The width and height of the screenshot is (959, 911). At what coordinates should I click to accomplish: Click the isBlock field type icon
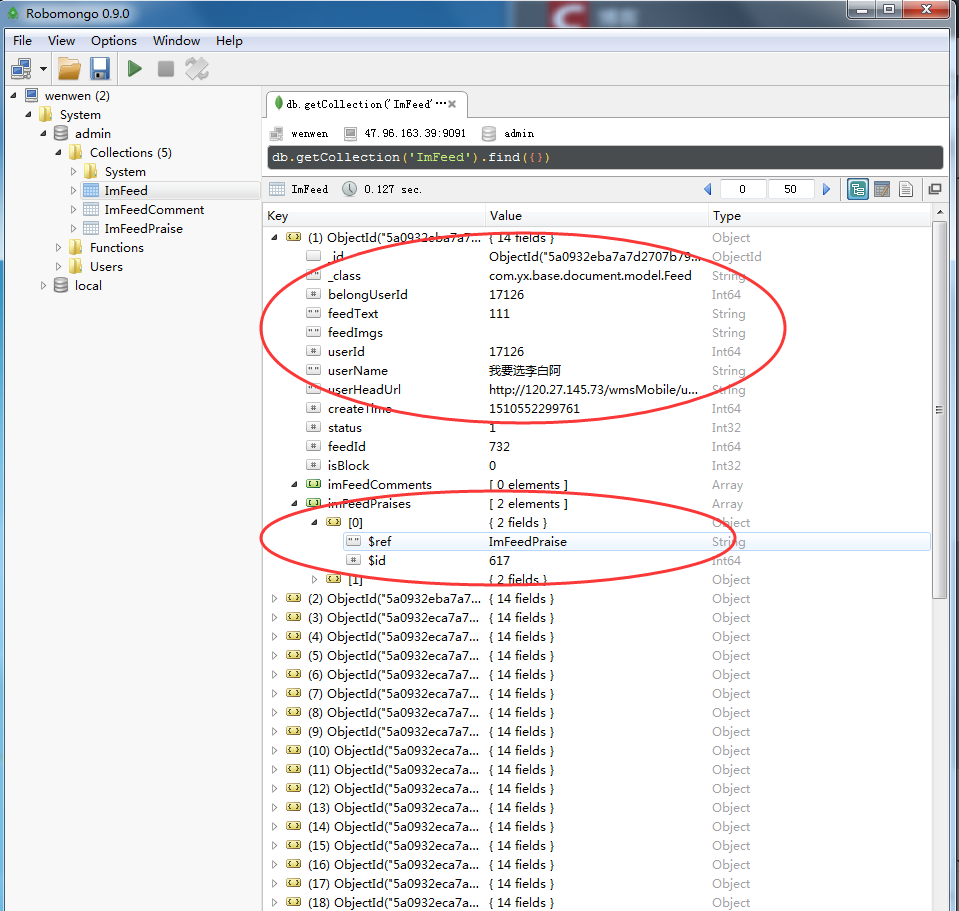pos(313,465)
